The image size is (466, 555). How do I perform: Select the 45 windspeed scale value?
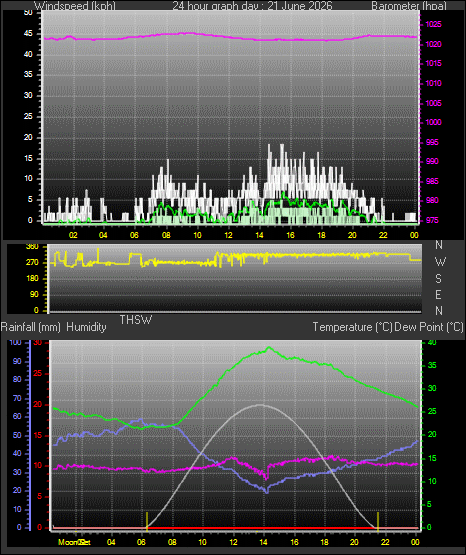click(28, 34)
